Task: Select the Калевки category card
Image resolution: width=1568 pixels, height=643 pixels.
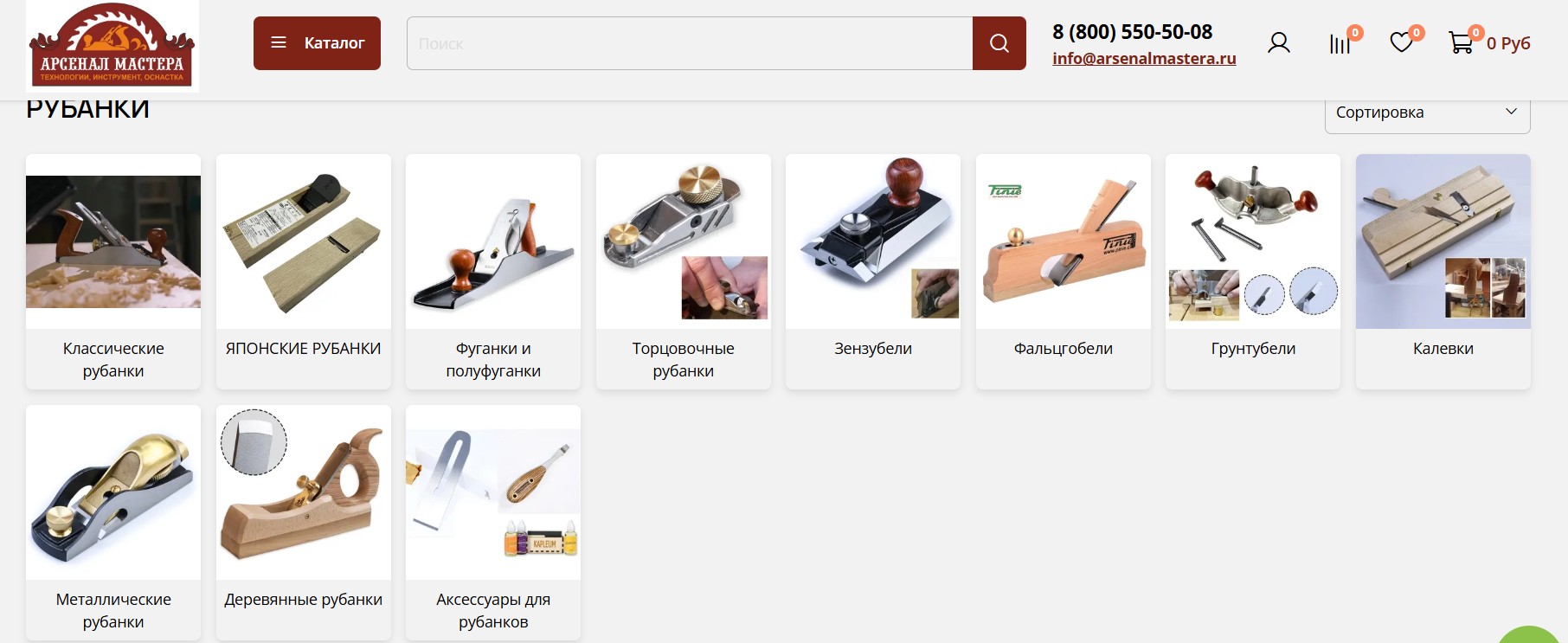Action: click(1443, 272)
